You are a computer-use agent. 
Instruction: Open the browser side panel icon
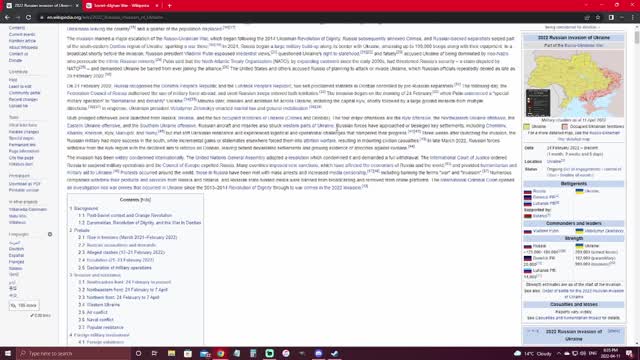click(611, 18)
